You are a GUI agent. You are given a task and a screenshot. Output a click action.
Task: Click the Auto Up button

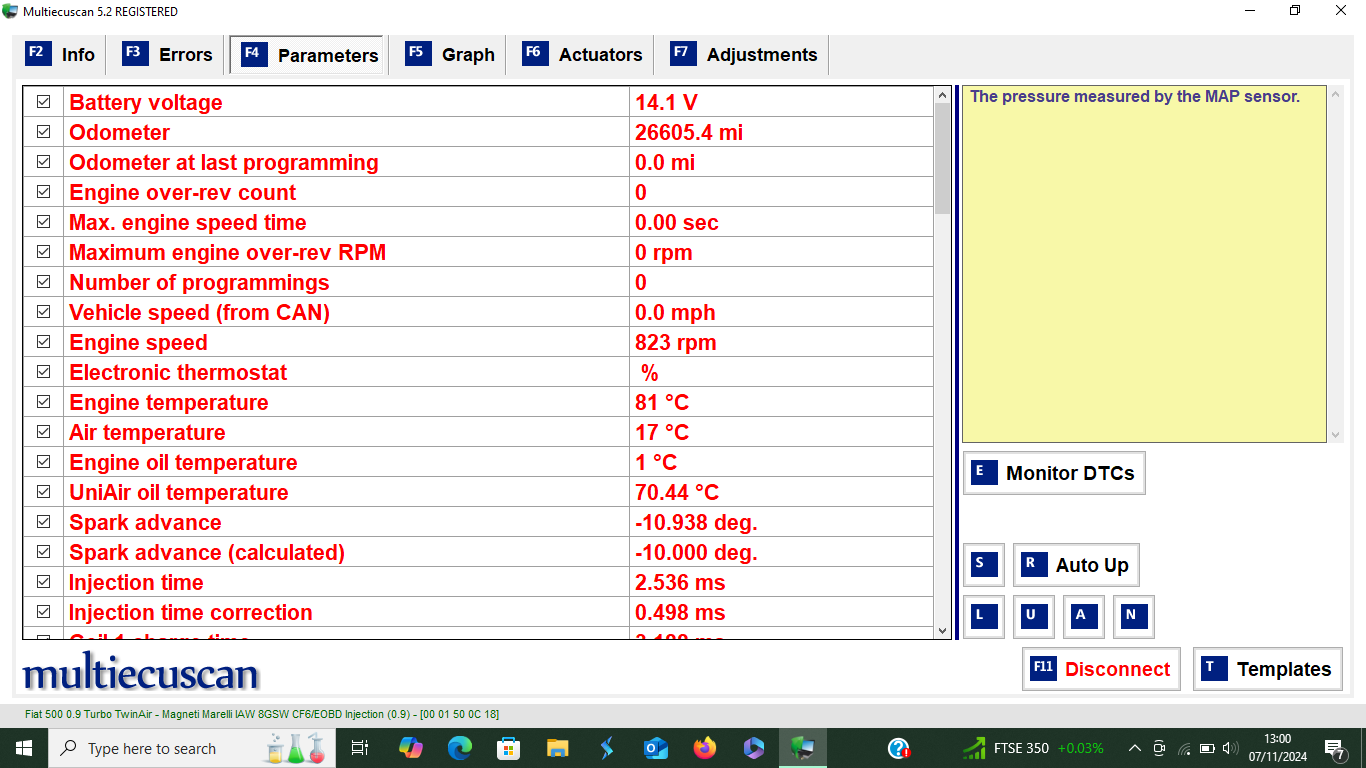tap(1076, 565)
